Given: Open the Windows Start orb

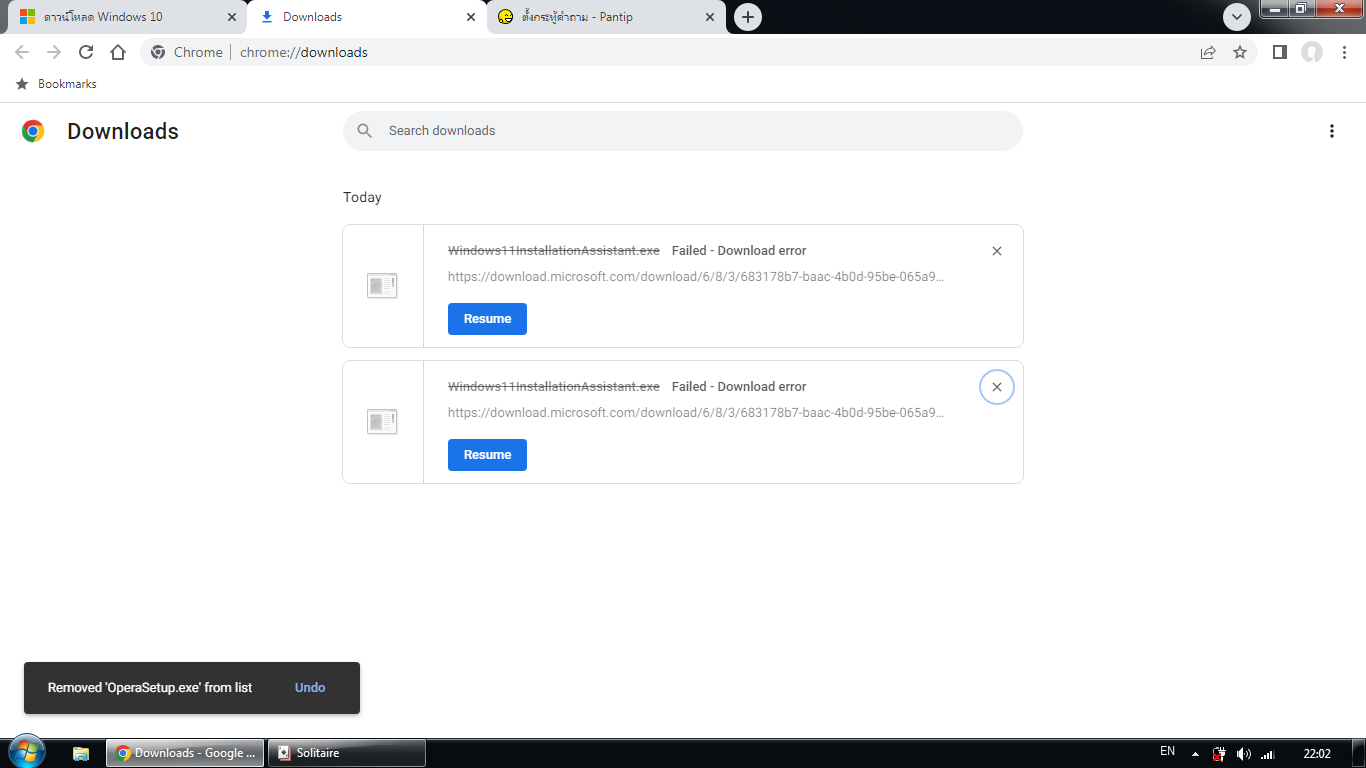Looking at the screenshot, I should (x=25, y=753).
